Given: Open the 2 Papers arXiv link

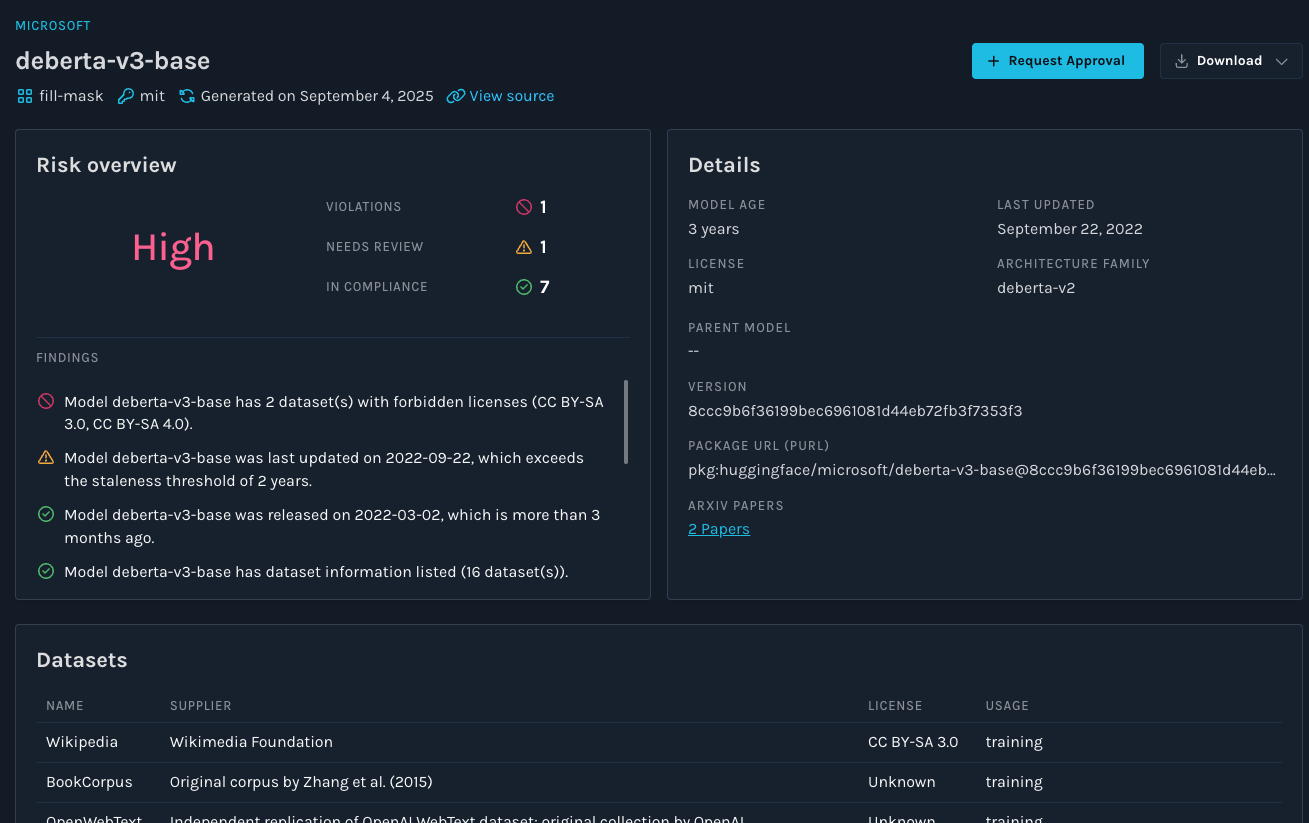Looking at the screenshot, I should pyautogui.click(x=719, y=529).
